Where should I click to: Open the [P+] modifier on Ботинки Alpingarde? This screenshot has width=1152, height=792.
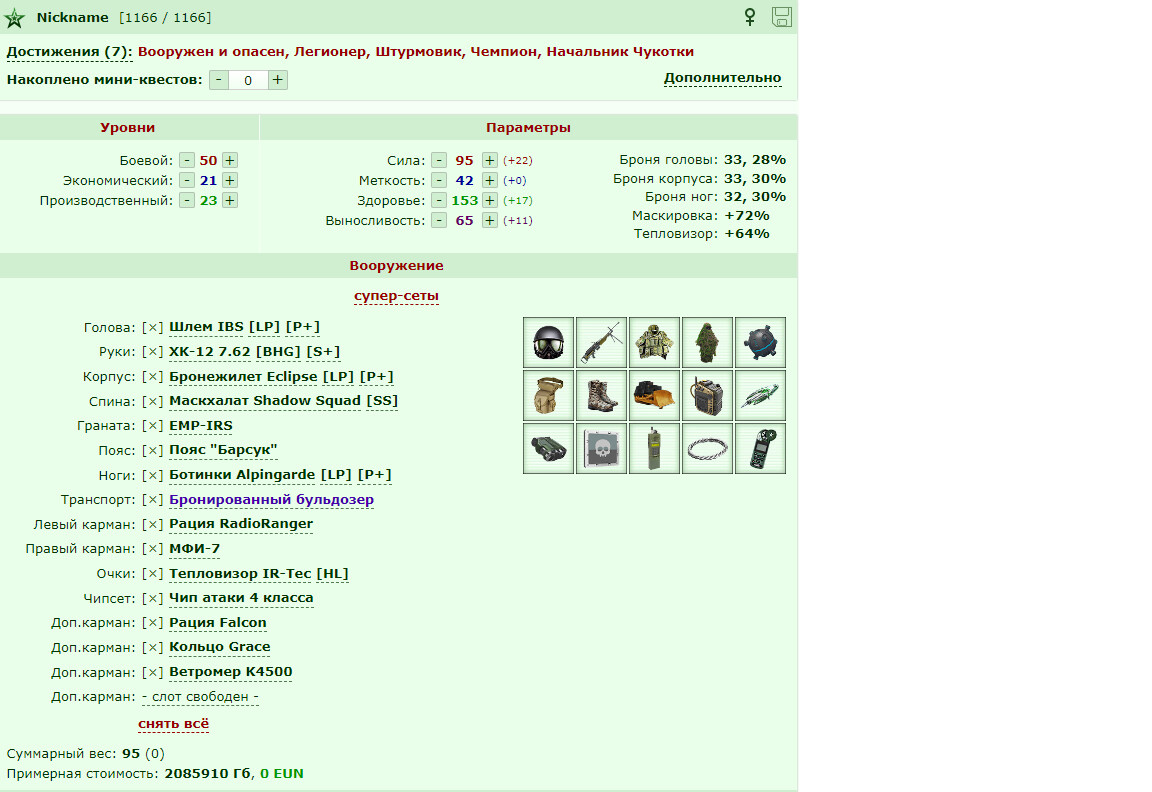375,475
